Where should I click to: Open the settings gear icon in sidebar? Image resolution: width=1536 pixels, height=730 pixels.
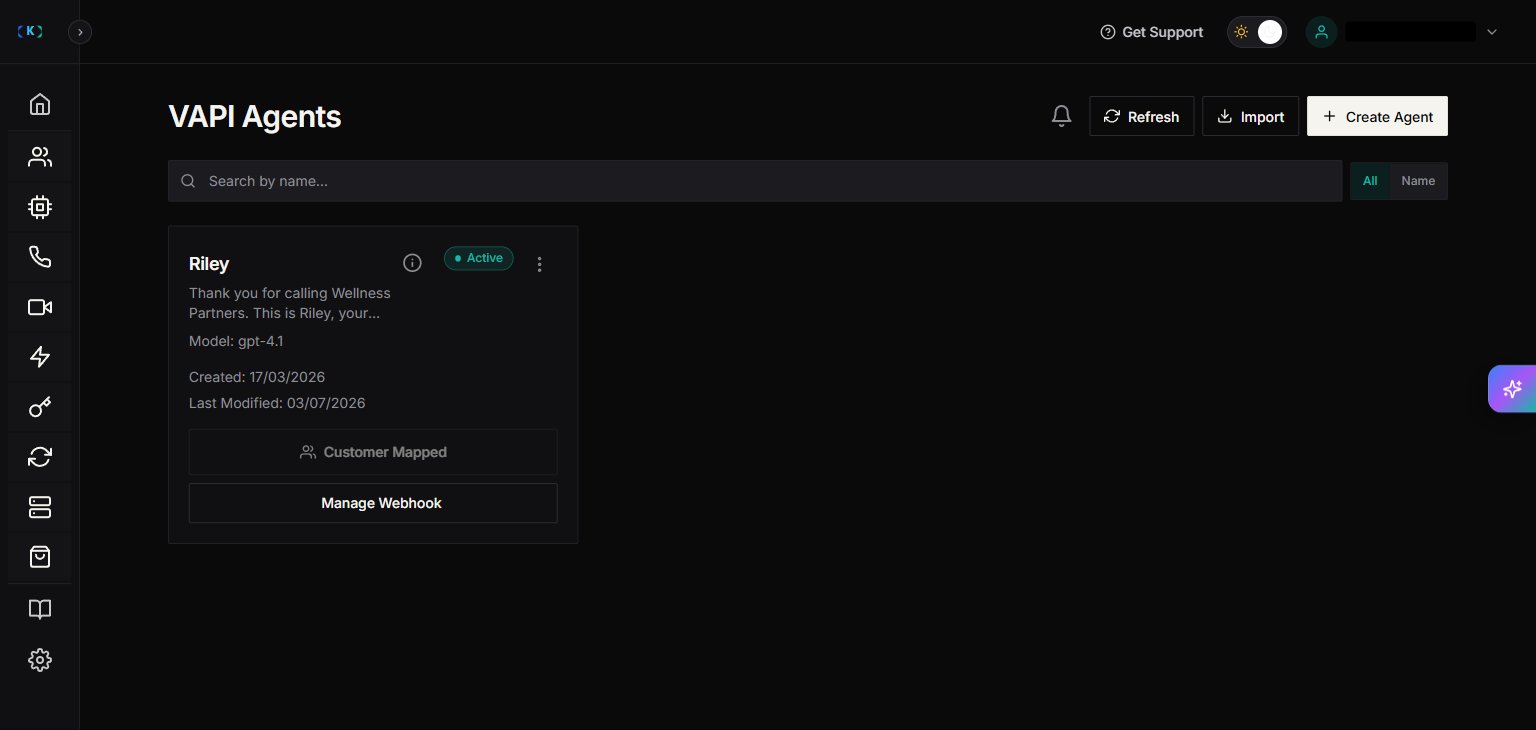coord(40,660)
